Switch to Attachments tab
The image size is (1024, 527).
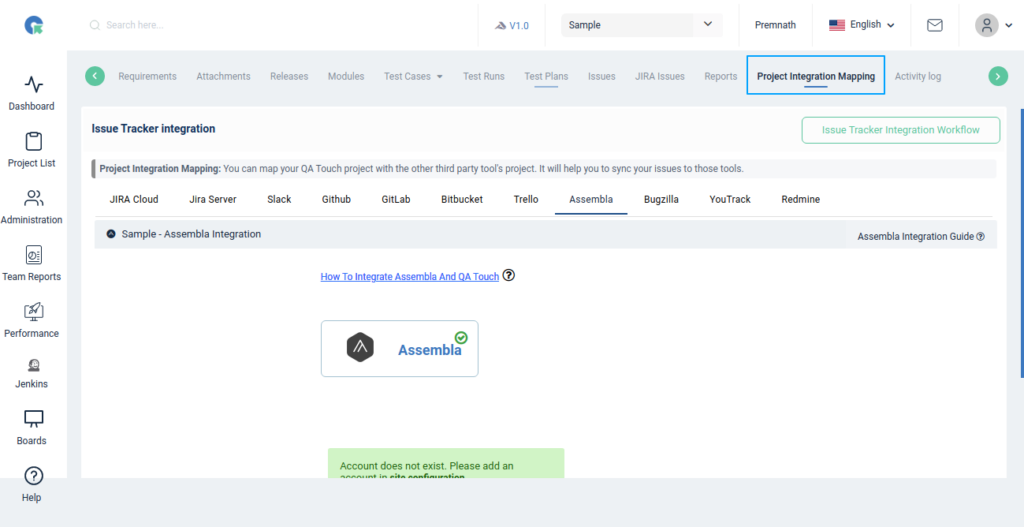tap(223, 76)
